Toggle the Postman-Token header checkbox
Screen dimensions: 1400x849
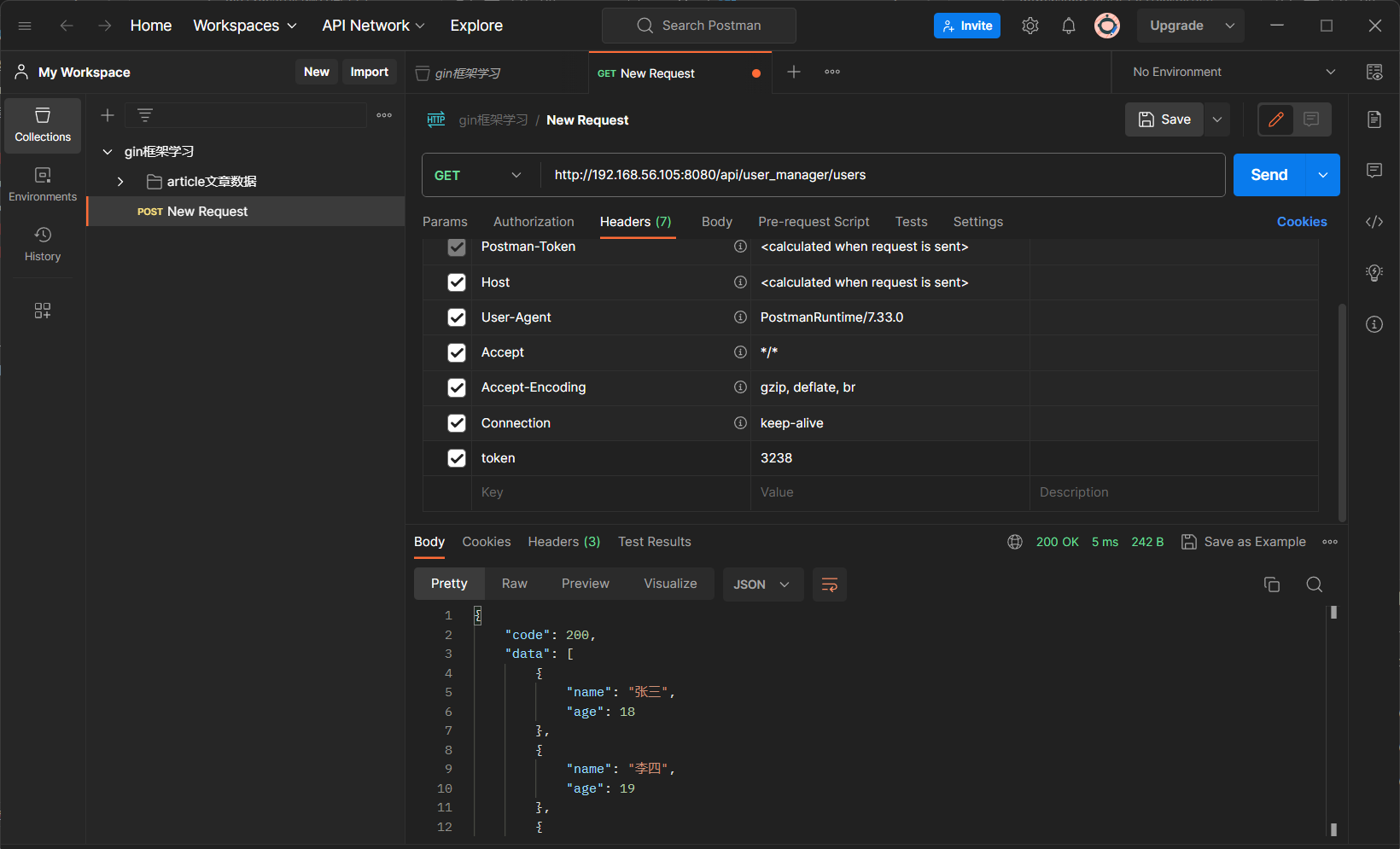(457, 247)
